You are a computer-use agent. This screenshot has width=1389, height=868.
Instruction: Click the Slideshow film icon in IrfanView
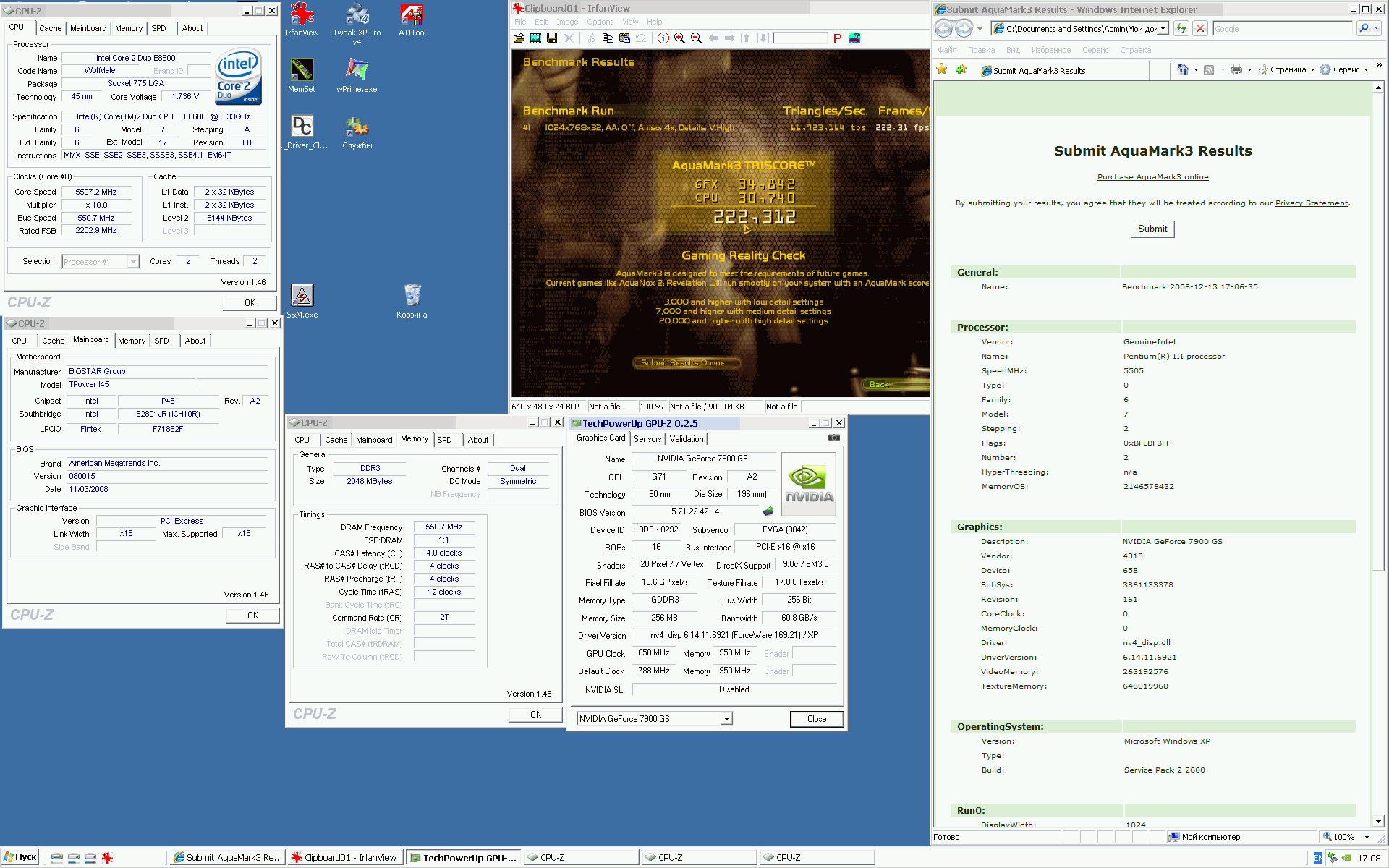535,38
